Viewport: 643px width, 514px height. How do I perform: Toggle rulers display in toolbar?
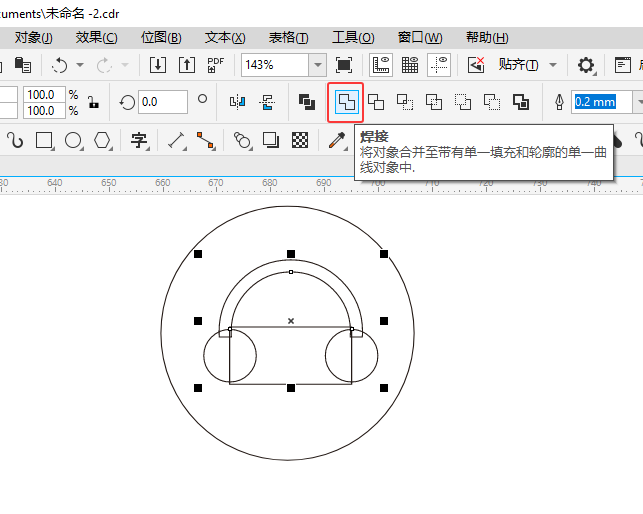(380, 65)
